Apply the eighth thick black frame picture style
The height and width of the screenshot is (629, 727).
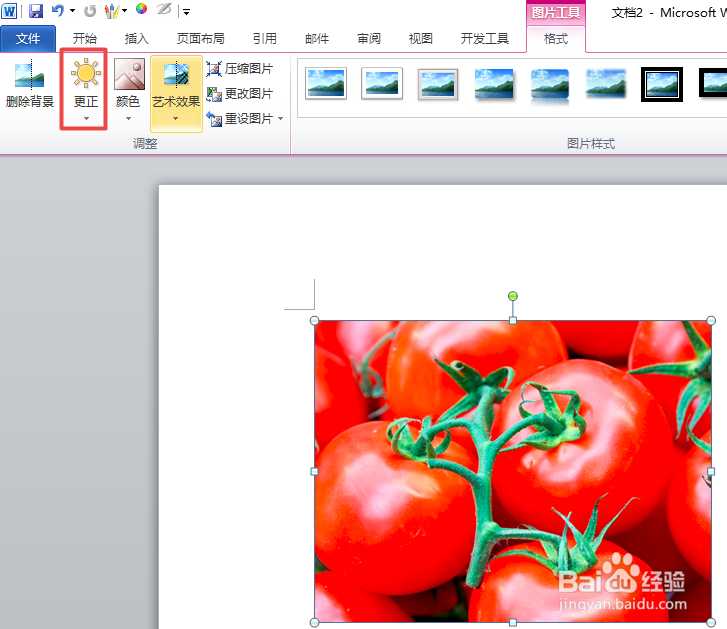tap(713, 83)
